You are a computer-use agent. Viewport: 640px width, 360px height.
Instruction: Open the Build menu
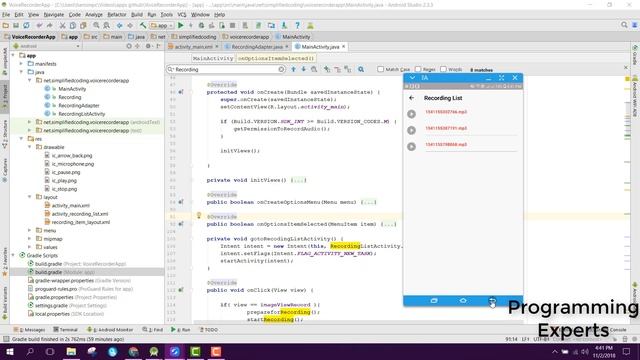(x=137, y=15)
